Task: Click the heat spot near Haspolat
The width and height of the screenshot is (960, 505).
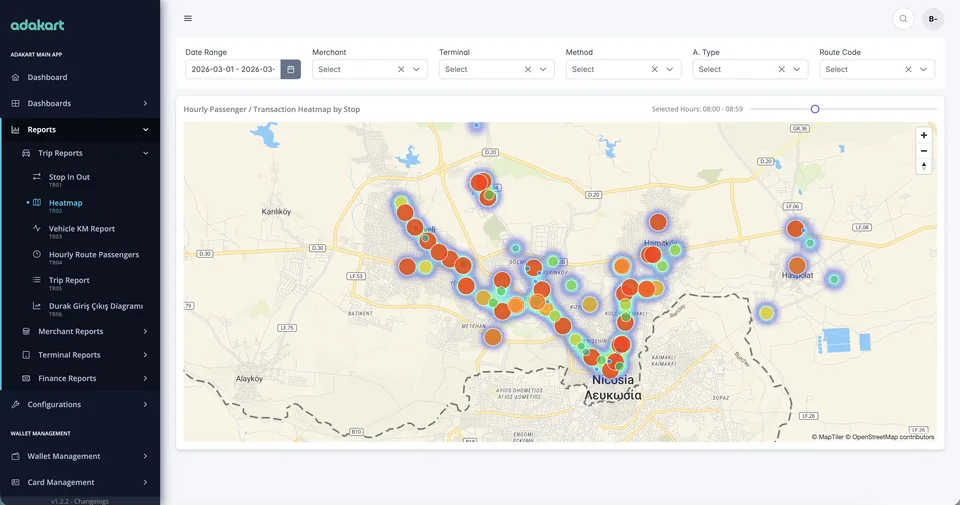Action: pyautogui.click(x=797, y=265)
